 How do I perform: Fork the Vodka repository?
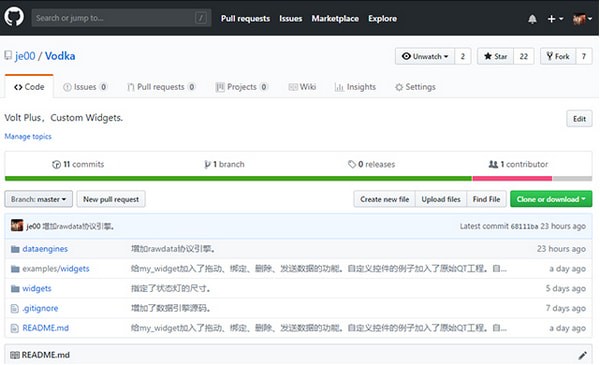[x=558, y=56]
